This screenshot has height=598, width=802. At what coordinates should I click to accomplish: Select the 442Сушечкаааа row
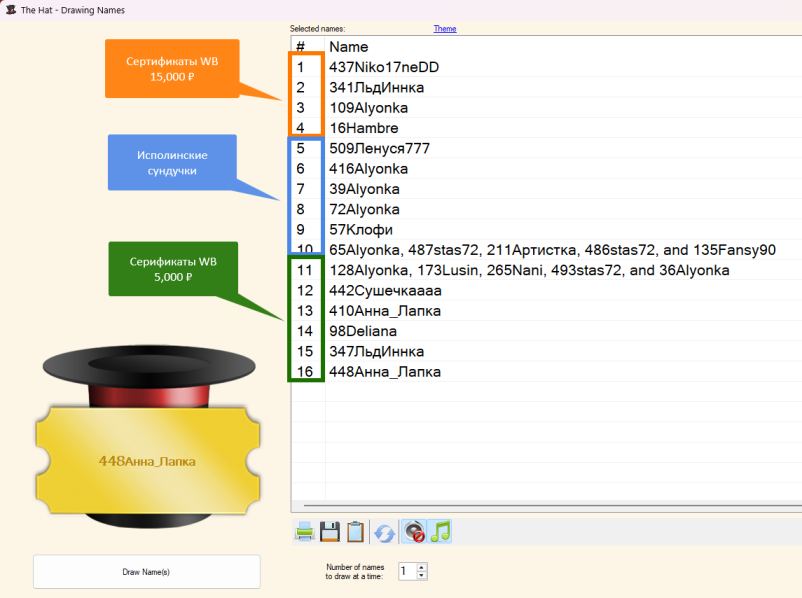[385, 290]
